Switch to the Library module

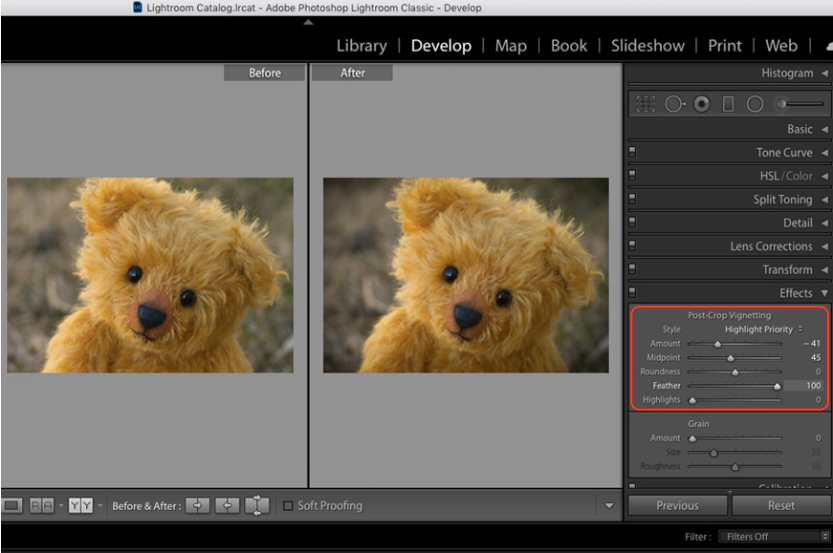(x=362, y=46)
